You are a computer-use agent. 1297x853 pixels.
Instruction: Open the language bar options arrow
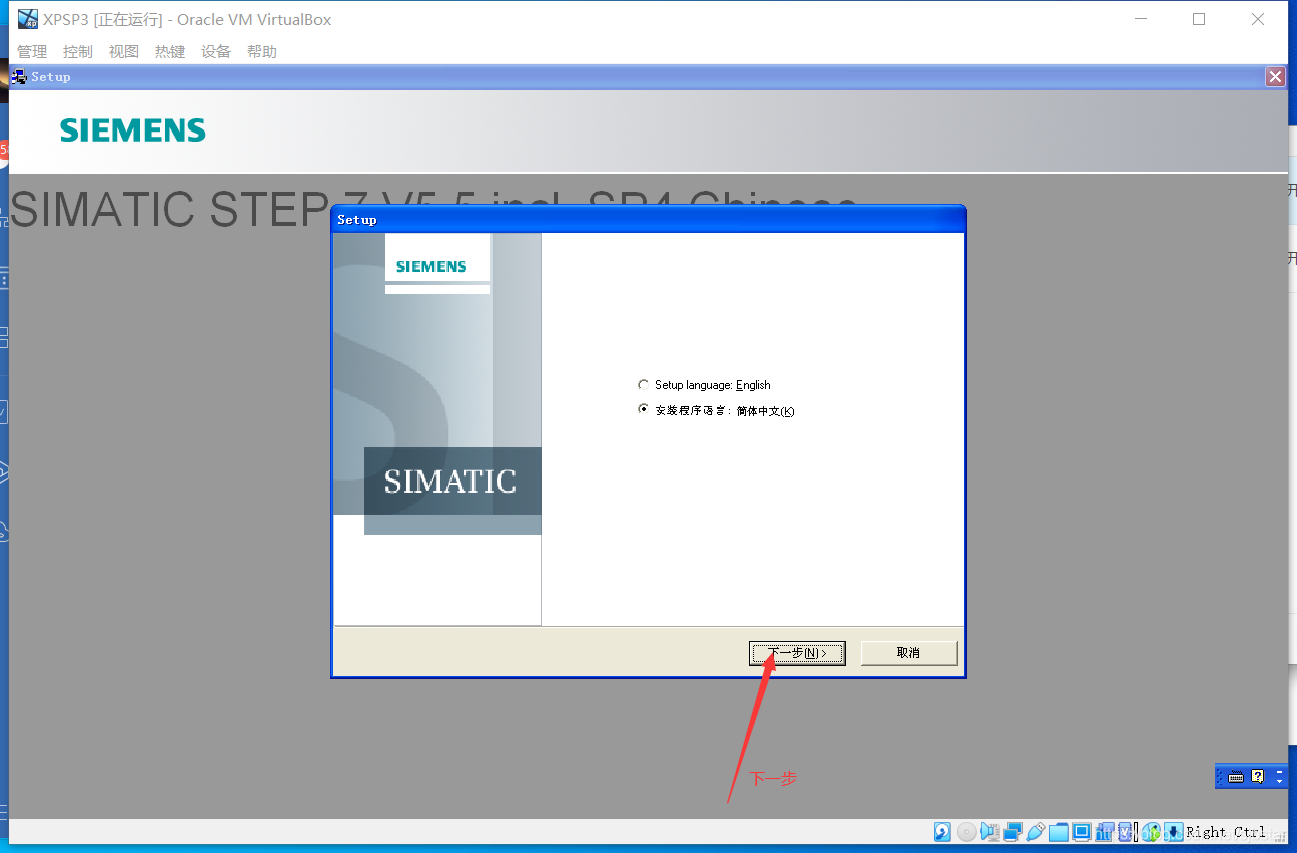[1279, 780]
